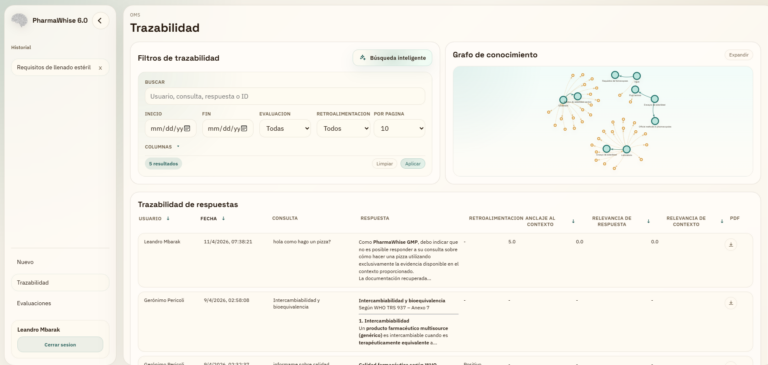
Task: Select Trazabilidad in the sidebar
Action: 60,283
